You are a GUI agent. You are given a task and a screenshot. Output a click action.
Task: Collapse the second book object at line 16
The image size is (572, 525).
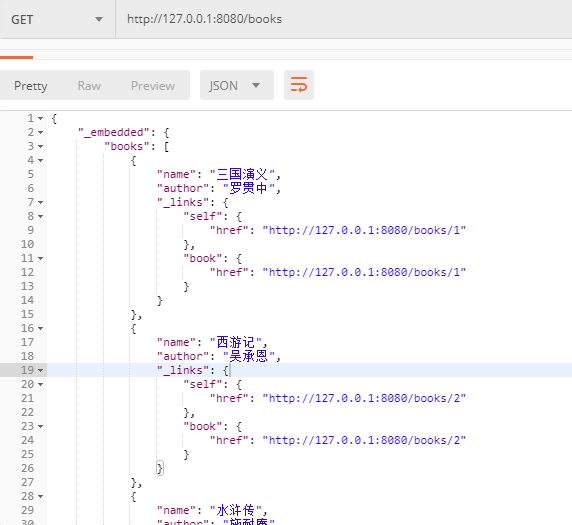tap(40, 328)
